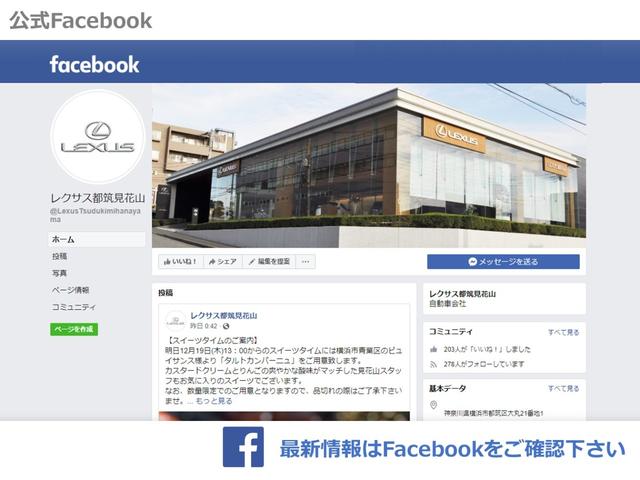Open the dealership cover photo
This screenshot has height=480, width=640.
click(369, 166)
